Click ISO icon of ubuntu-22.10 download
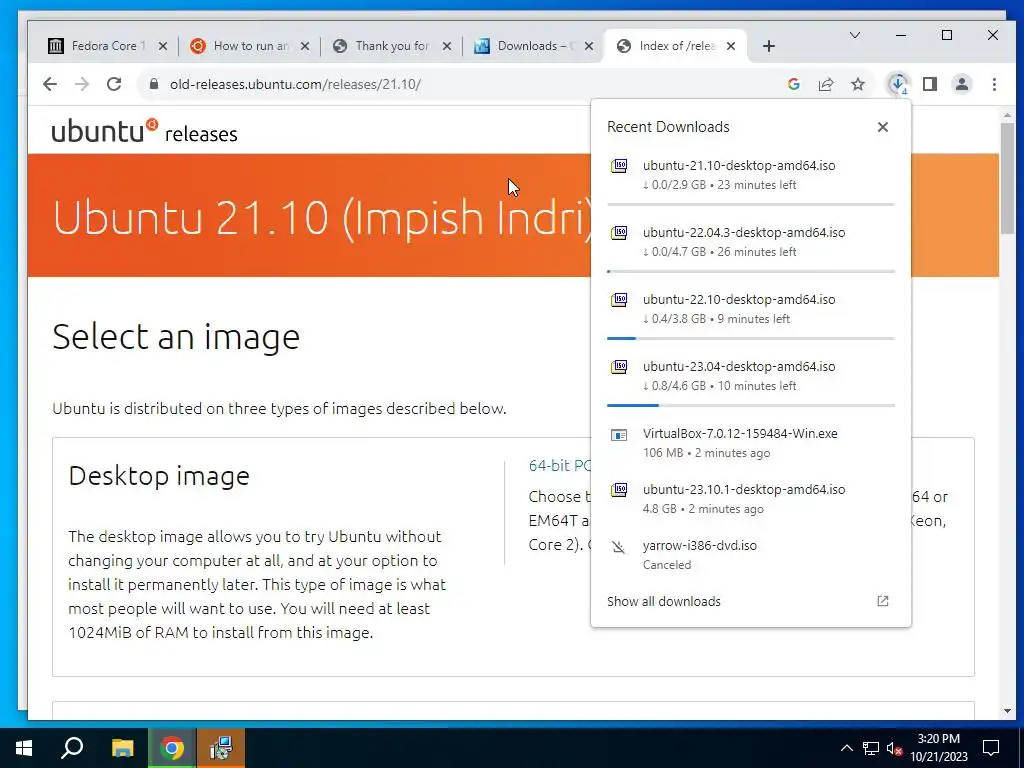1024x768 pixels. [619, 300]
